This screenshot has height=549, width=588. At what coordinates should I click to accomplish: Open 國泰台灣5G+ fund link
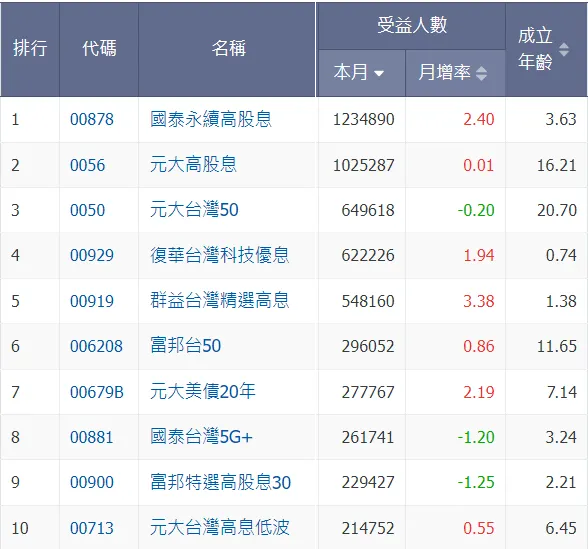tap(202, 437)
